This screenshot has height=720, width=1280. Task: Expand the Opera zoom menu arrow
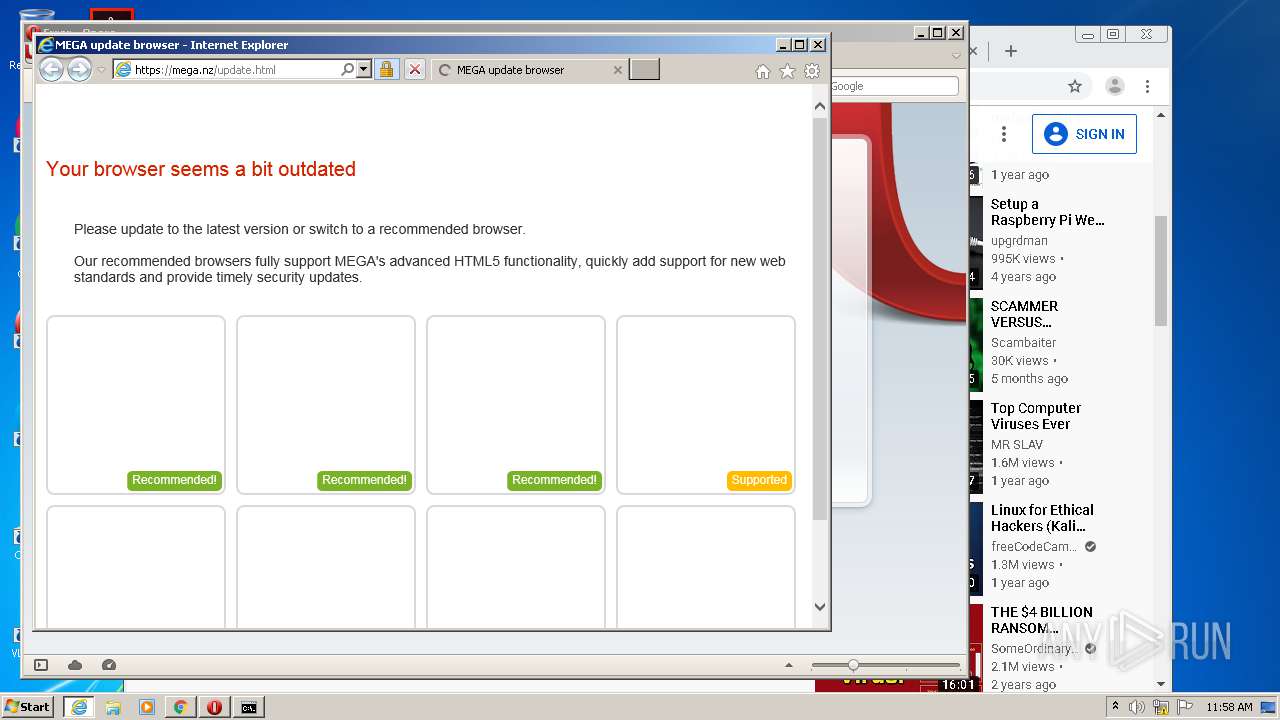tap(789, 665)
